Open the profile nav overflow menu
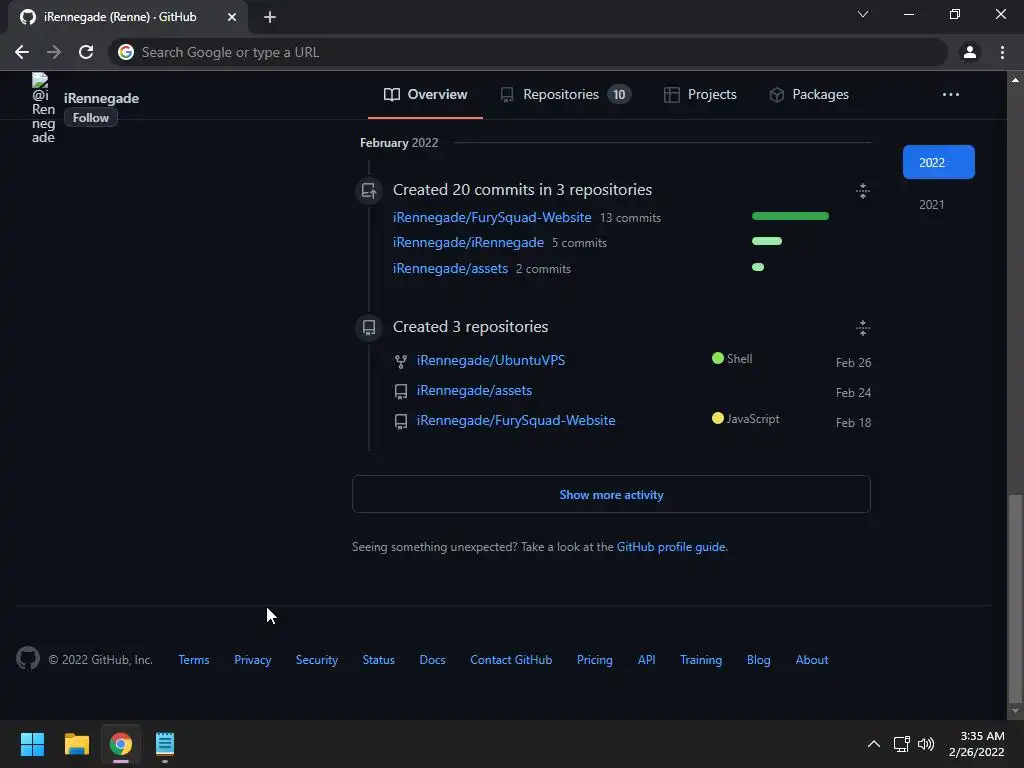Image resolution: width=1024 pixels, height=768 pixels. point(951,95)
